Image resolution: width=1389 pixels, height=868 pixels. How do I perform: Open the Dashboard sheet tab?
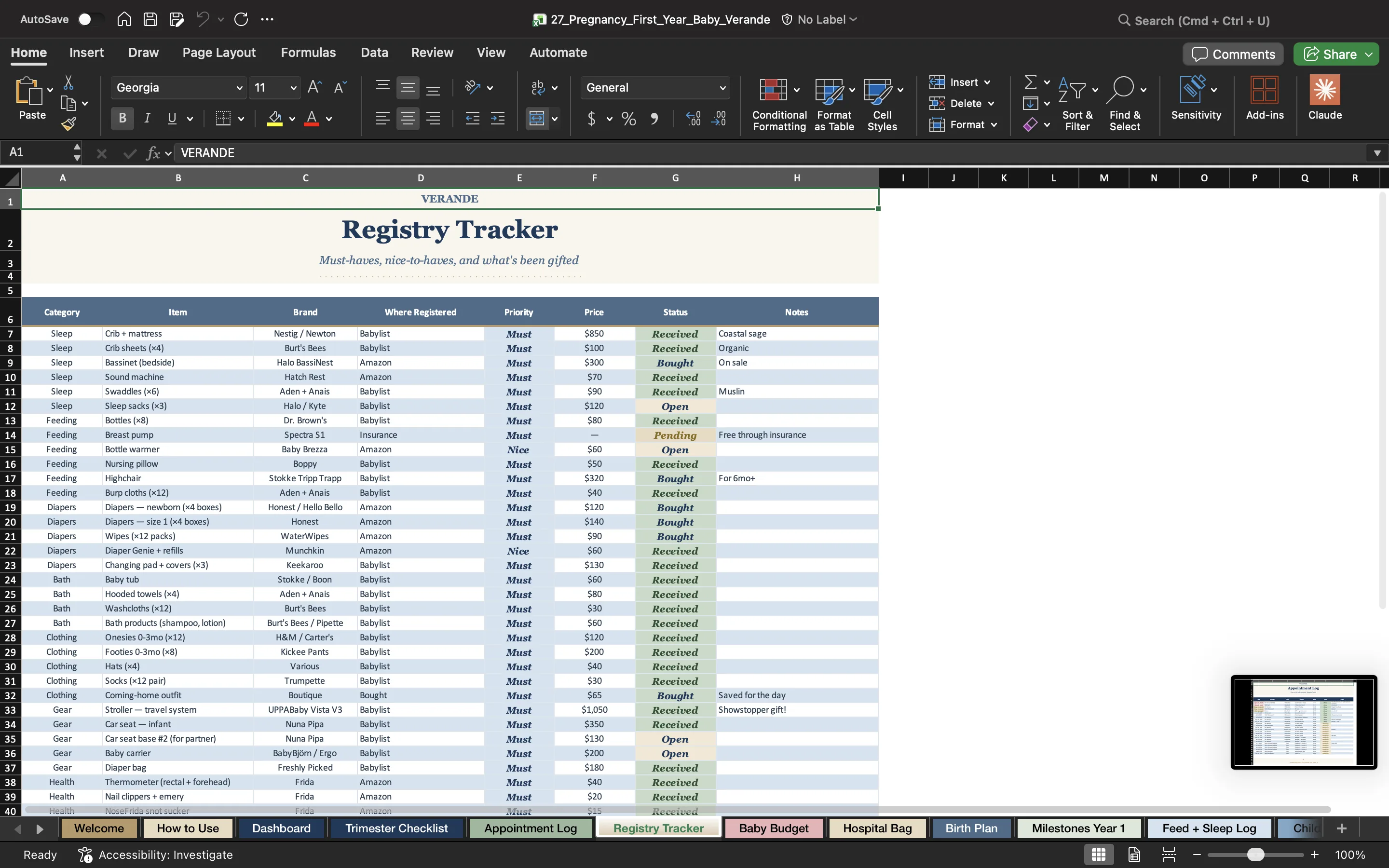tap(281, 828)
